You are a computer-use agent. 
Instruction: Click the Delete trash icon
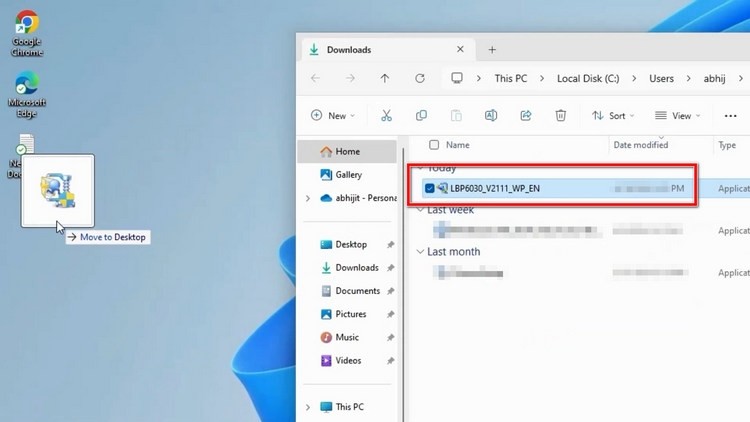click(561, 115)
